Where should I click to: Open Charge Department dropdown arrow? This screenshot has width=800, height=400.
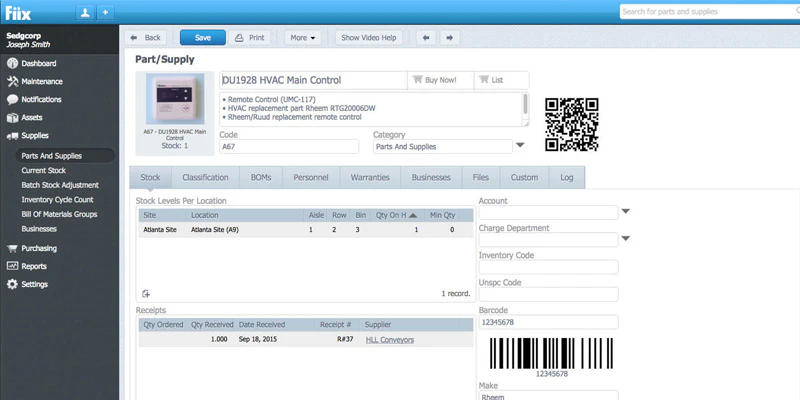click(x=626, y=238)
